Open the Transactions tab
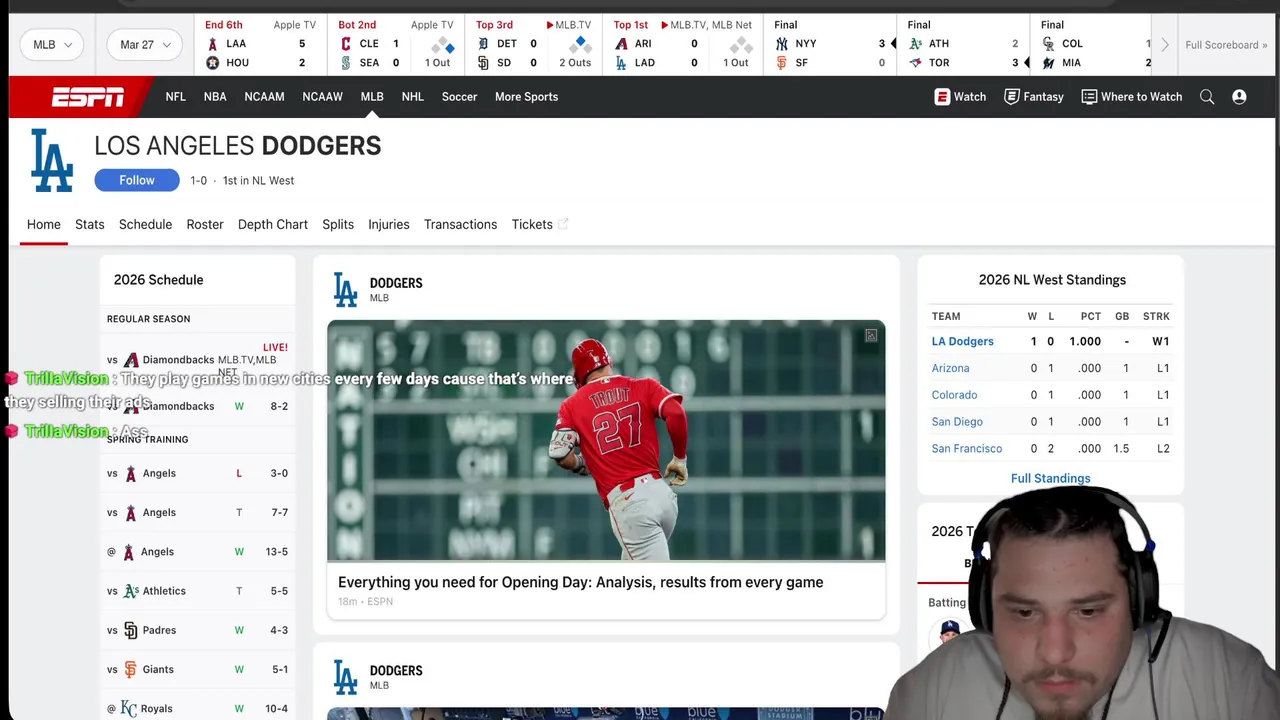 [460, 224]
